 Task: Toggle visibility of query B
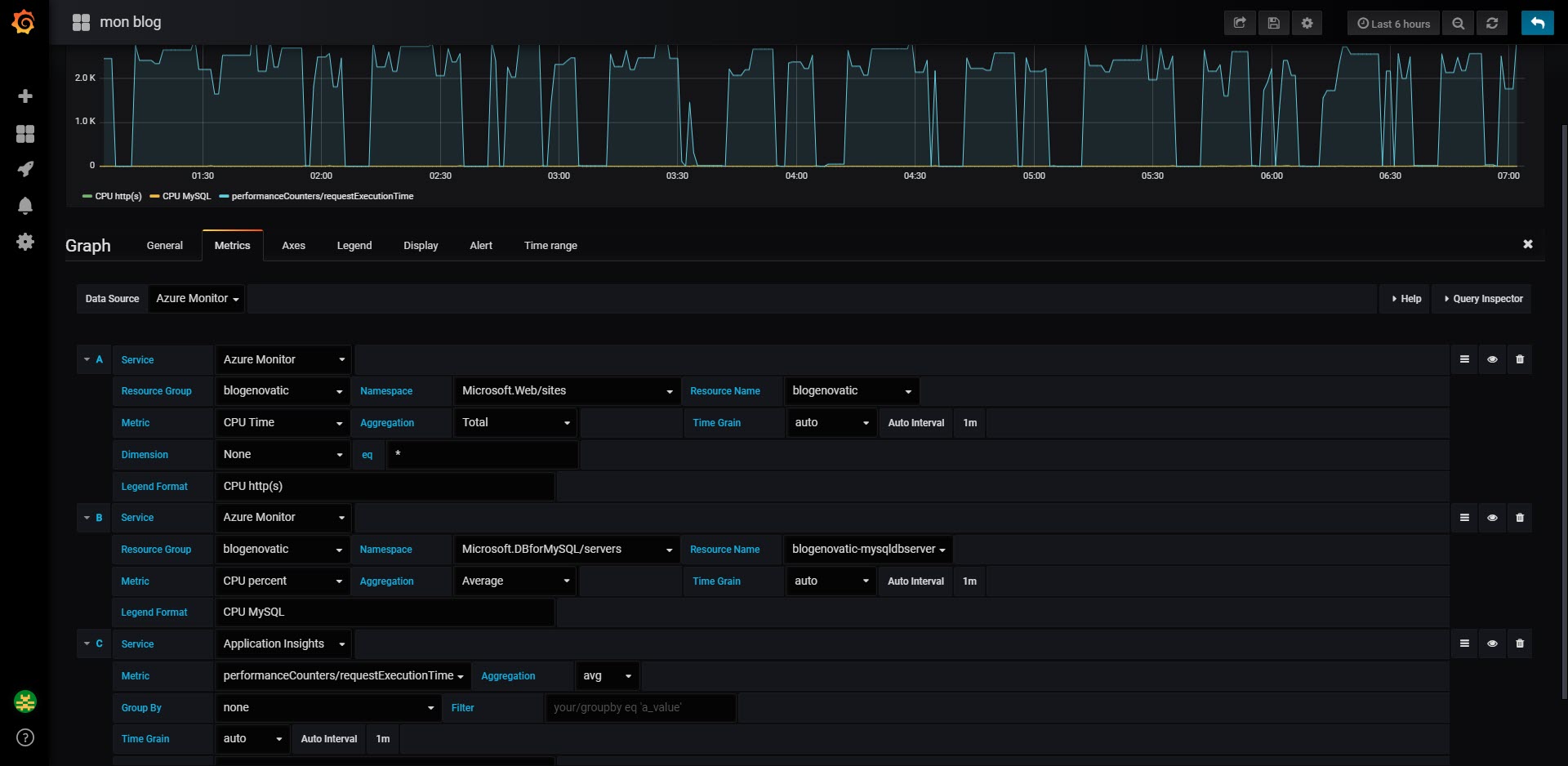(1492, 518)
